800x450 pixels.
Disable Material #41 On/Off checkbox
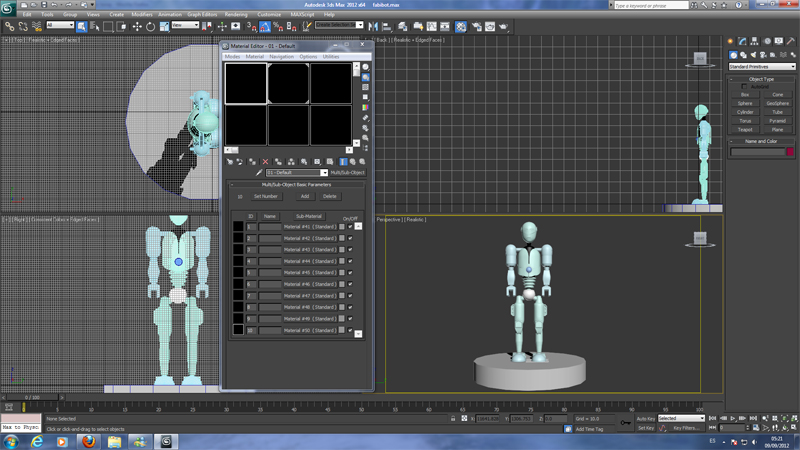coord(350,227)
